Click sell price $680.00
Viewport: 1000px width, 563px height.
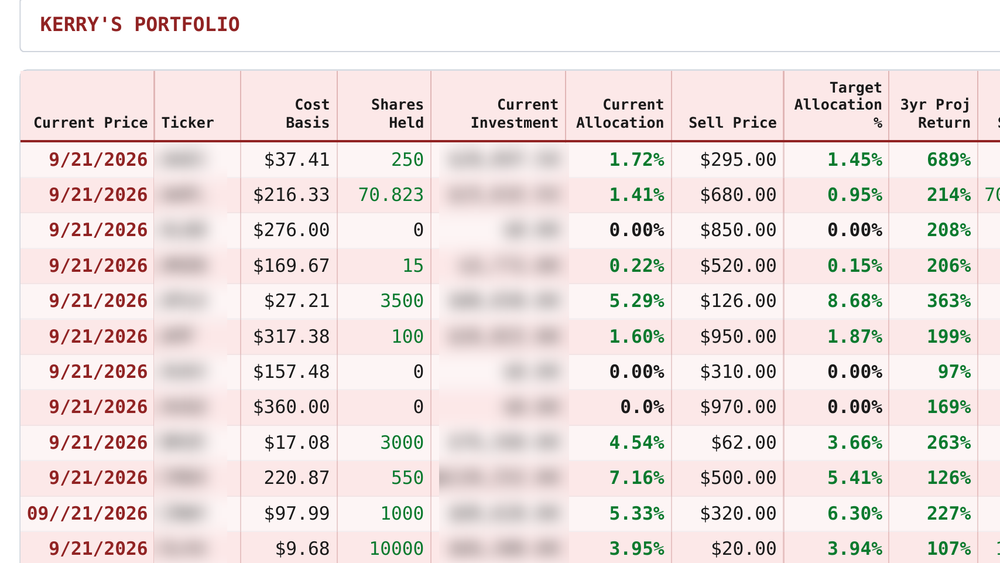tap(738, 194)
